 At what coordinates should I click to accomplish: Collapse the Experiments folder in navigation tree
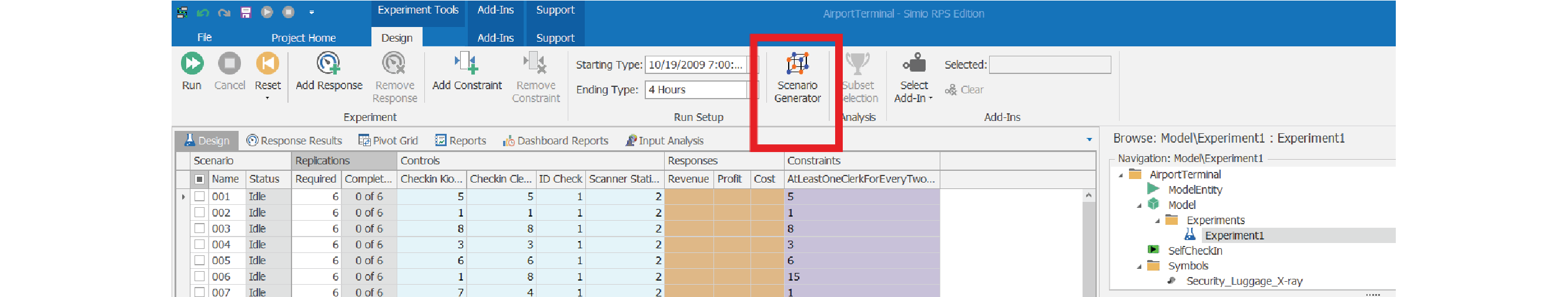click(x=1157, y=221)
